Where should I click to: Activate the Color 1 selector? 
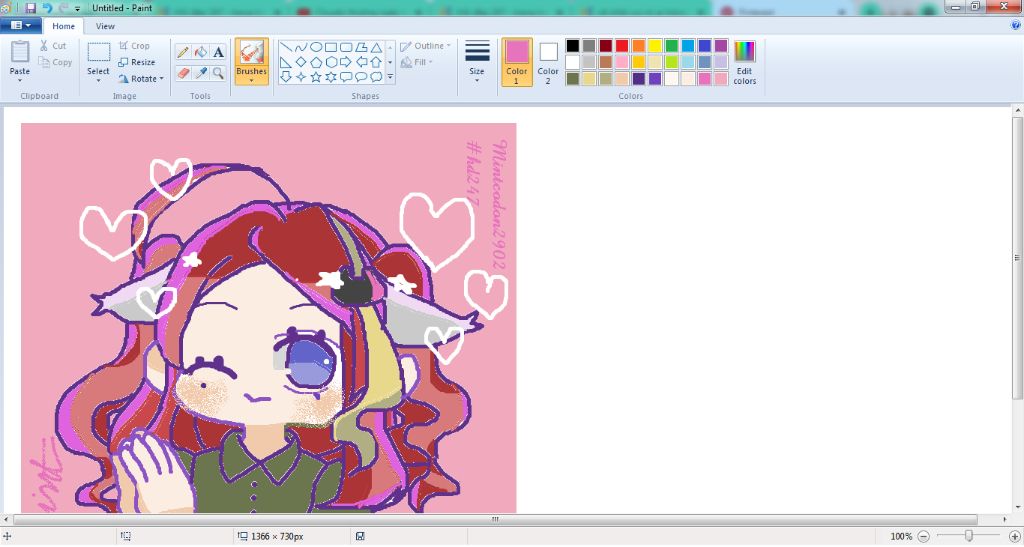[517, 62]
